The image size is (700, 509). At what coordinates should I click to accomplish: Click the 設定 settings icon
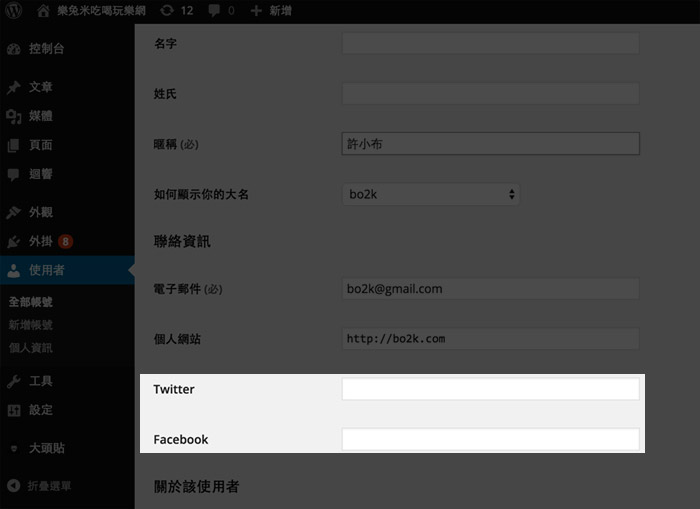14,410
